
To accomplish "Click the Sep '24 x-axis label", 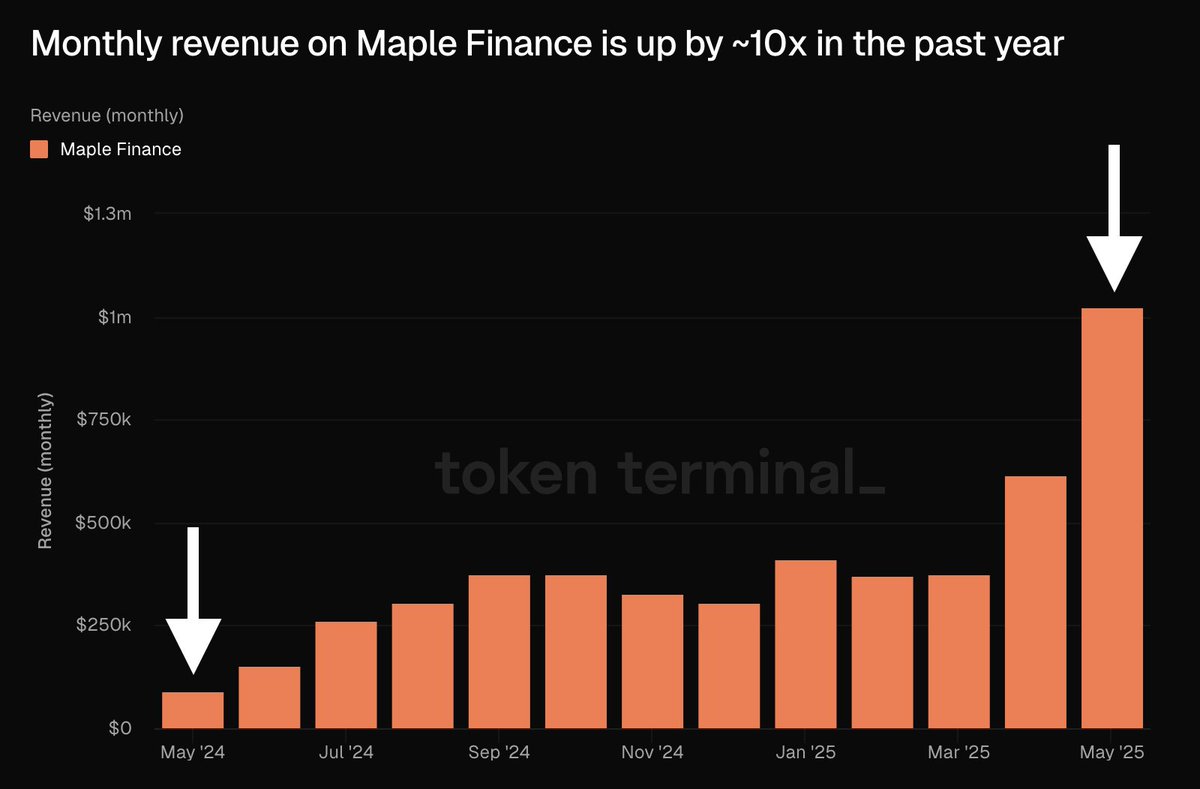I will 498,752.
